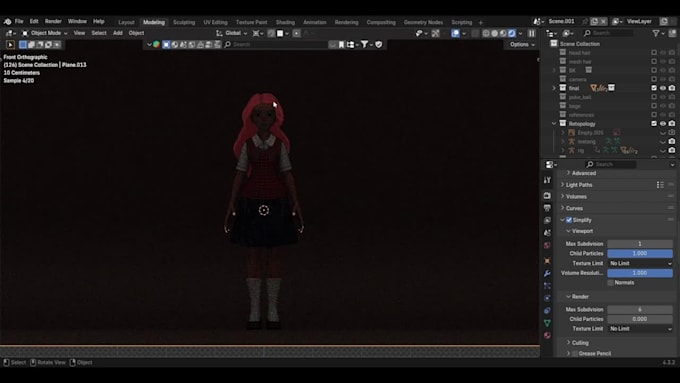Open the viewport Add menu
This screenshot has height=383, width=680.
tap(118, 33)
